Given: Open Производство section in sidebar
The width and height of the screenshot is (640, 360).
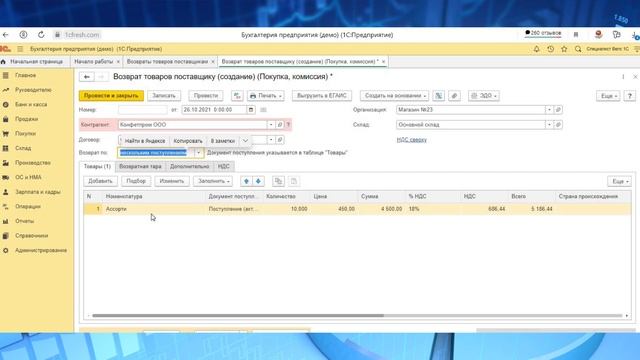Looking at the screenshot, I should pos(33,163).
